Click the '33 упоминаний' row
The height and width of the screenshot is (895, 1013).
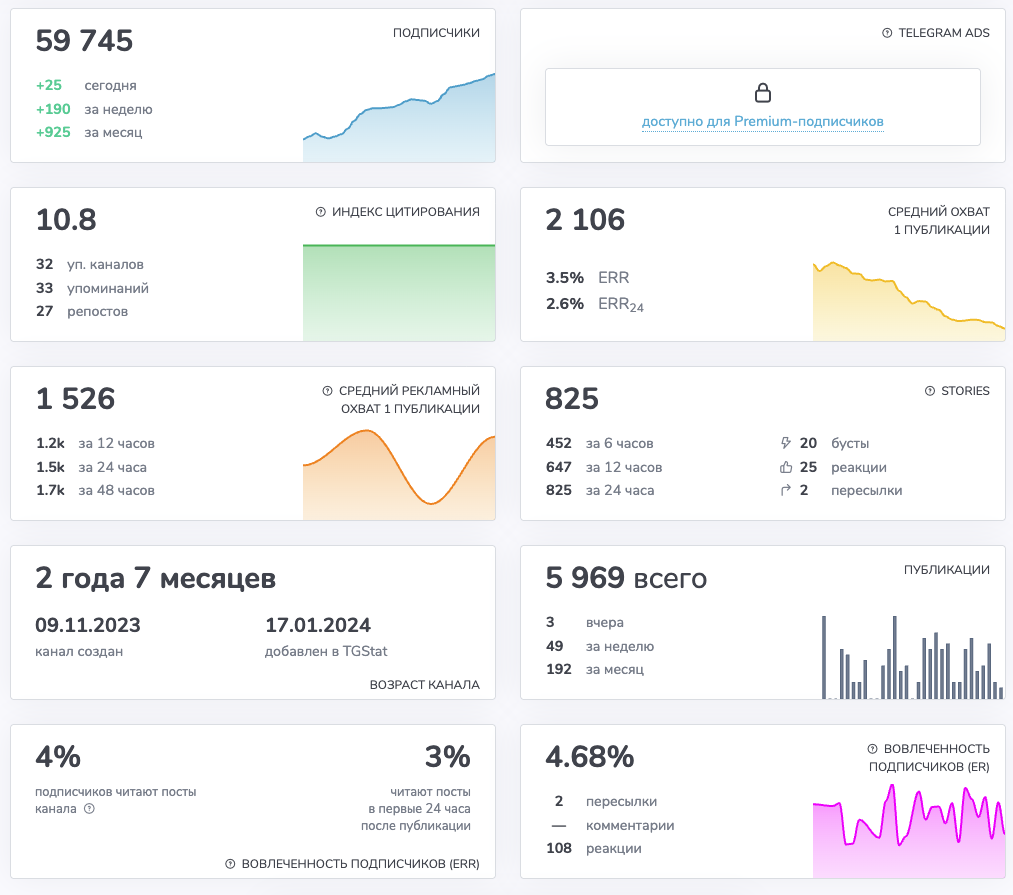[x=92, y=288]
